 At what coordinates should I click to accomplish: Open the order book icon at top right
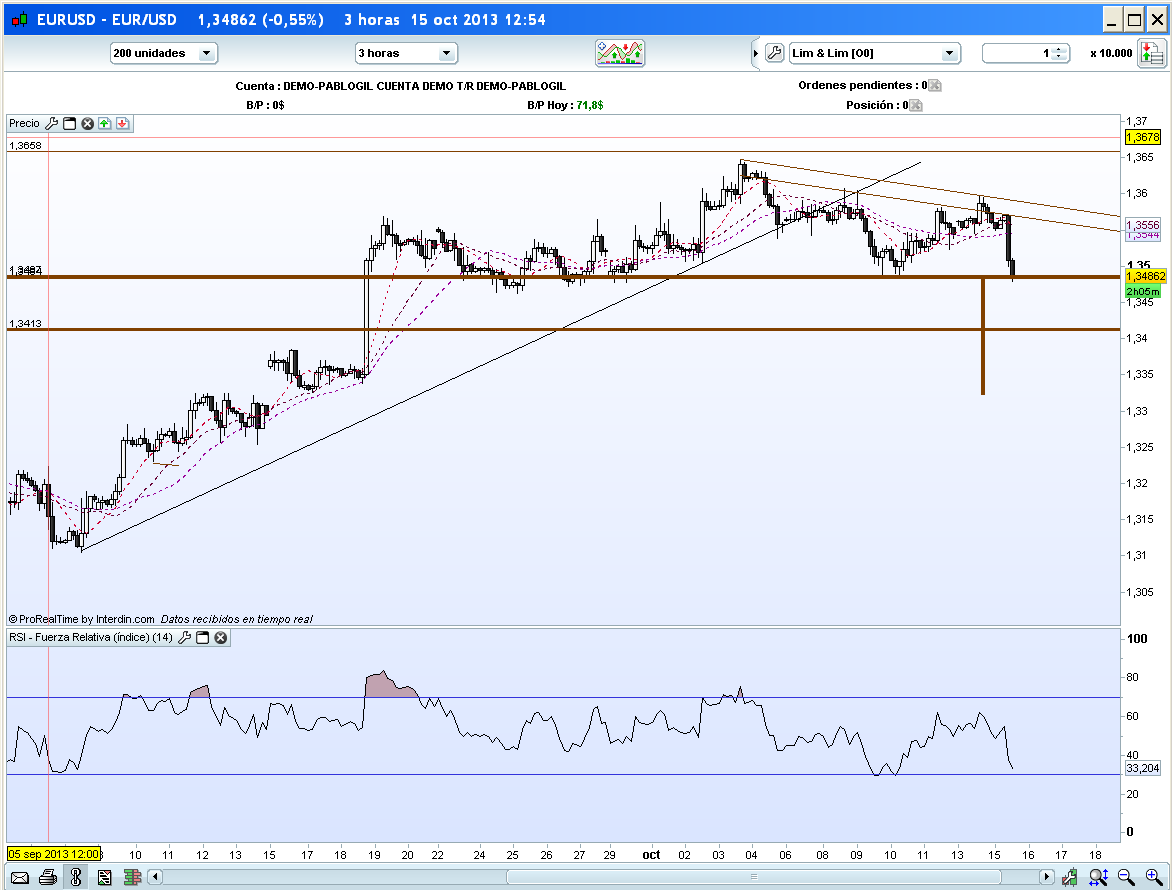click(1149, 53)
